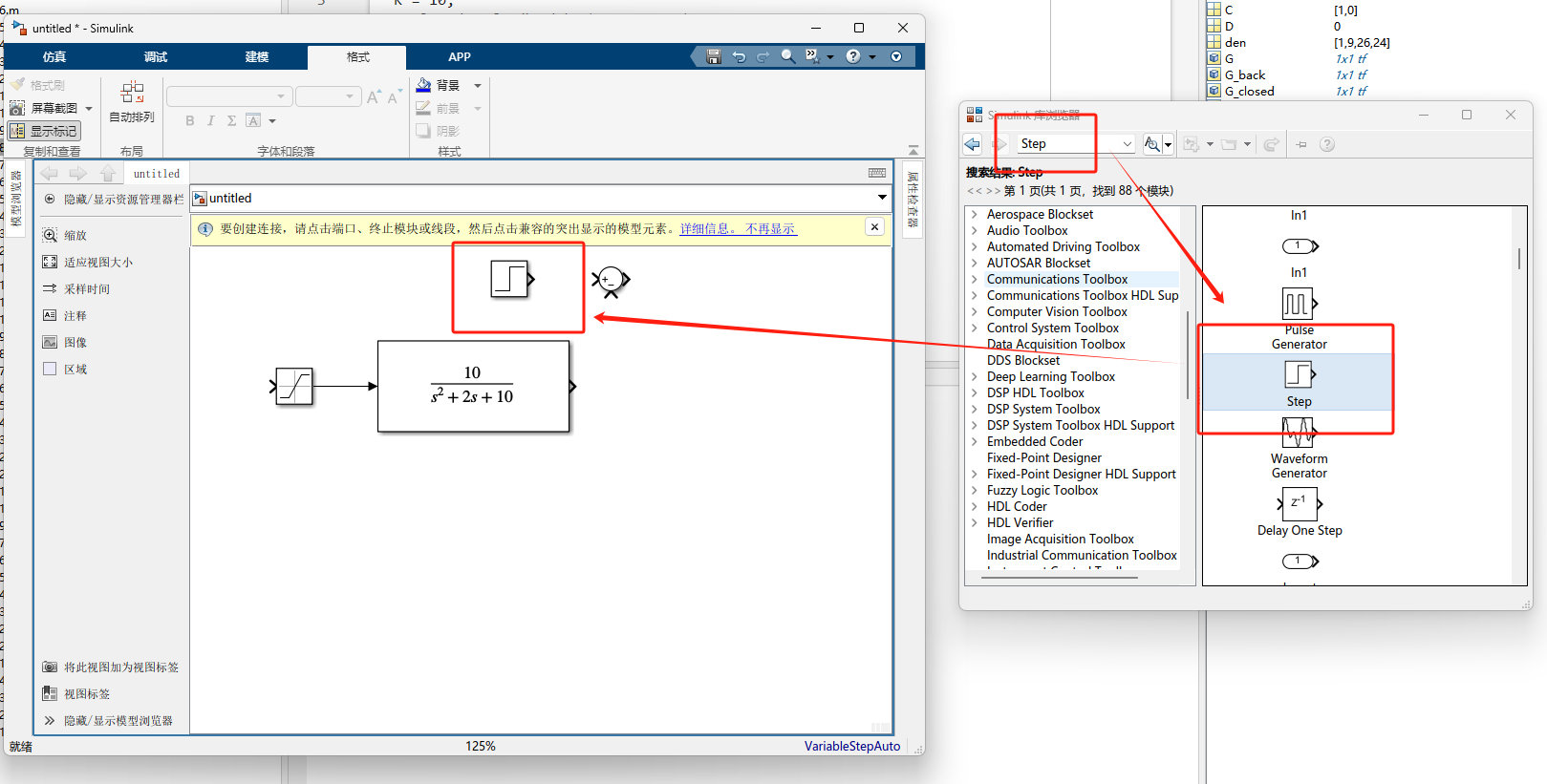Click Add View as View Marker (将此视图加为视图标签)
The image size is (1547, 784).
pyautogui.click(x=111, y=667)
